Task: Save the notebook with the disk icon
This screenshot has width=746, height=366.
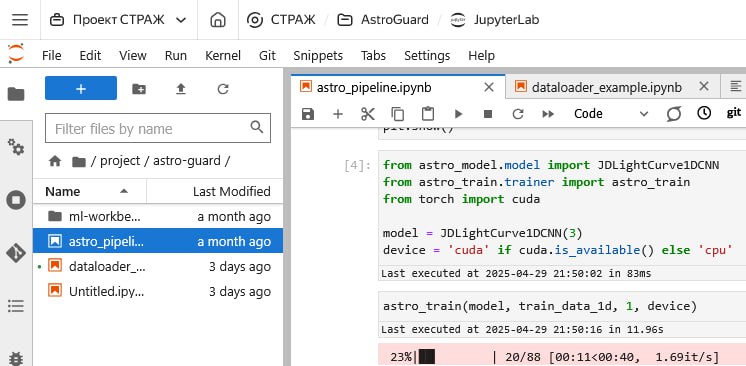Action: click(308, 114)
